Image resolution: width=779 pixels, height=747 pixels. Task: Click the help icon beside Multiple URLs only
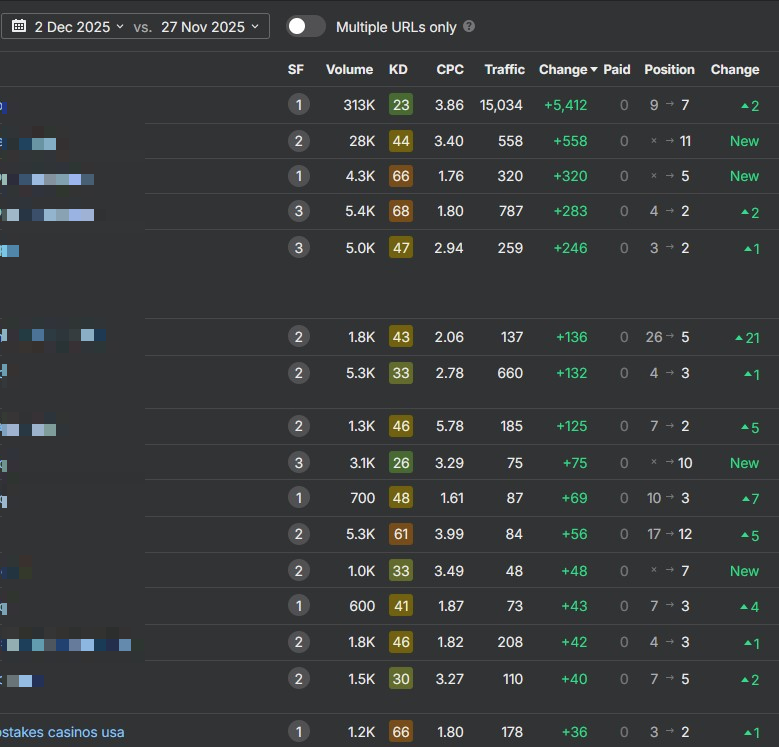pyautogui.click(x=469, y=26)
